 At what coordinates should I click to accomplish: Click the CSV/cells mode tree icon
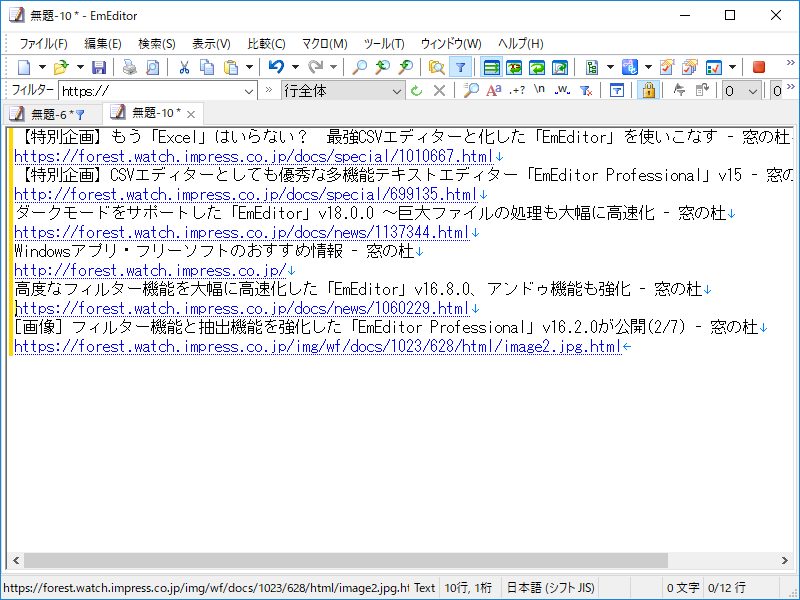(x=592, y=67)
